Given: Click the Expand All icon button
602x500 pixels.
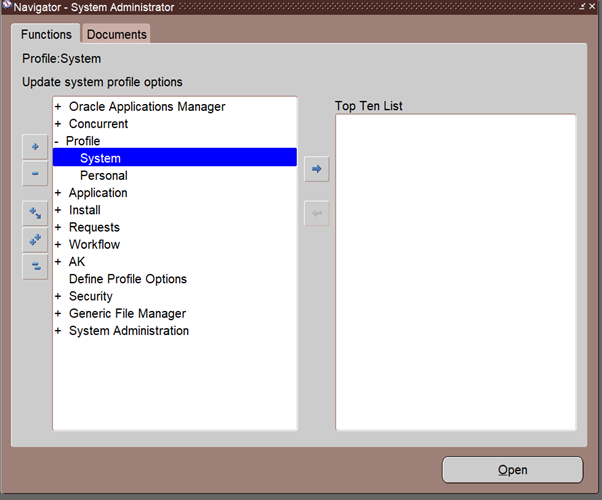Looking at the screenshot, I should point(35,240).
